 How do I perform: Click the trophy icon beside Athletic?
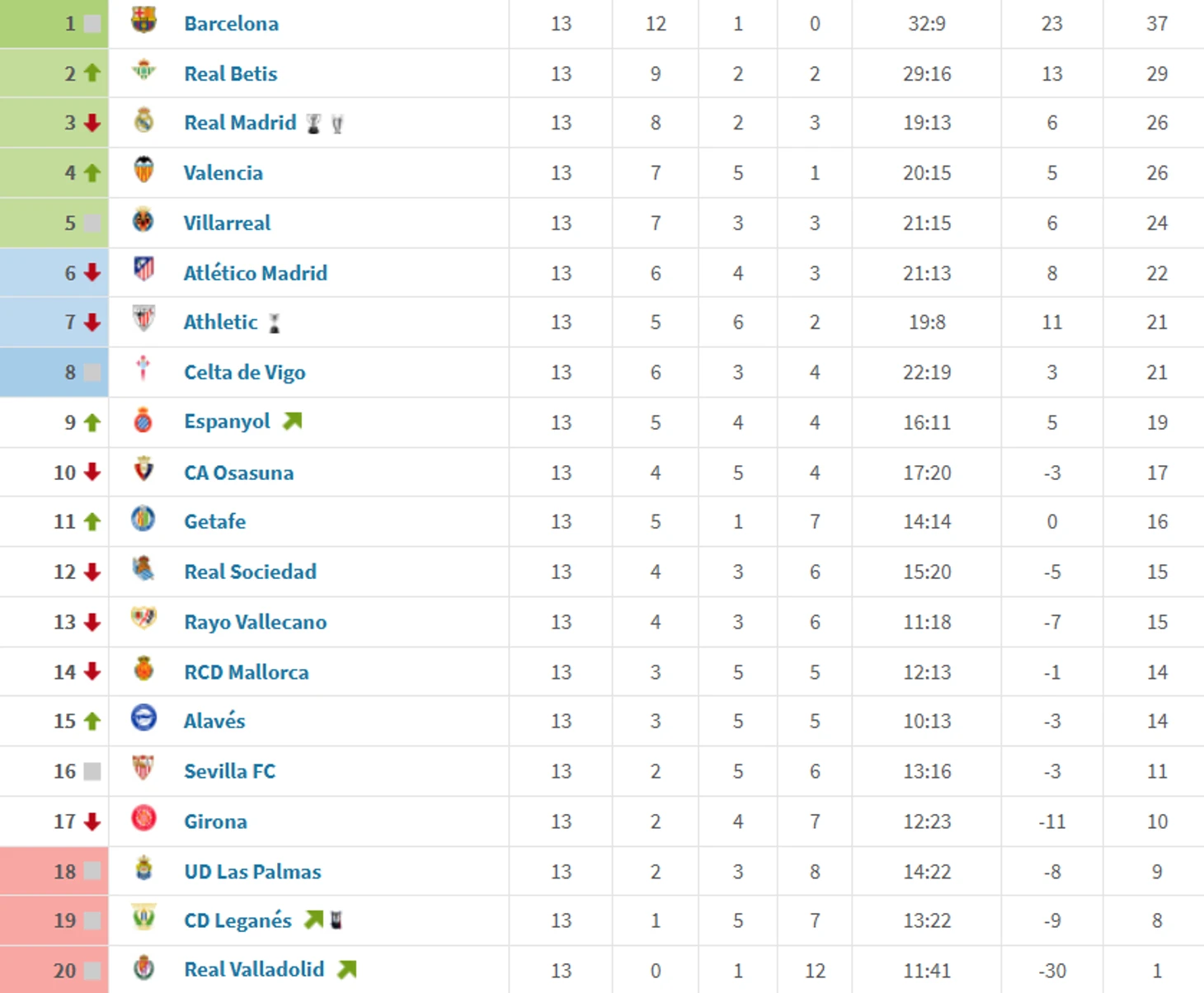click(x=275, y=323)
